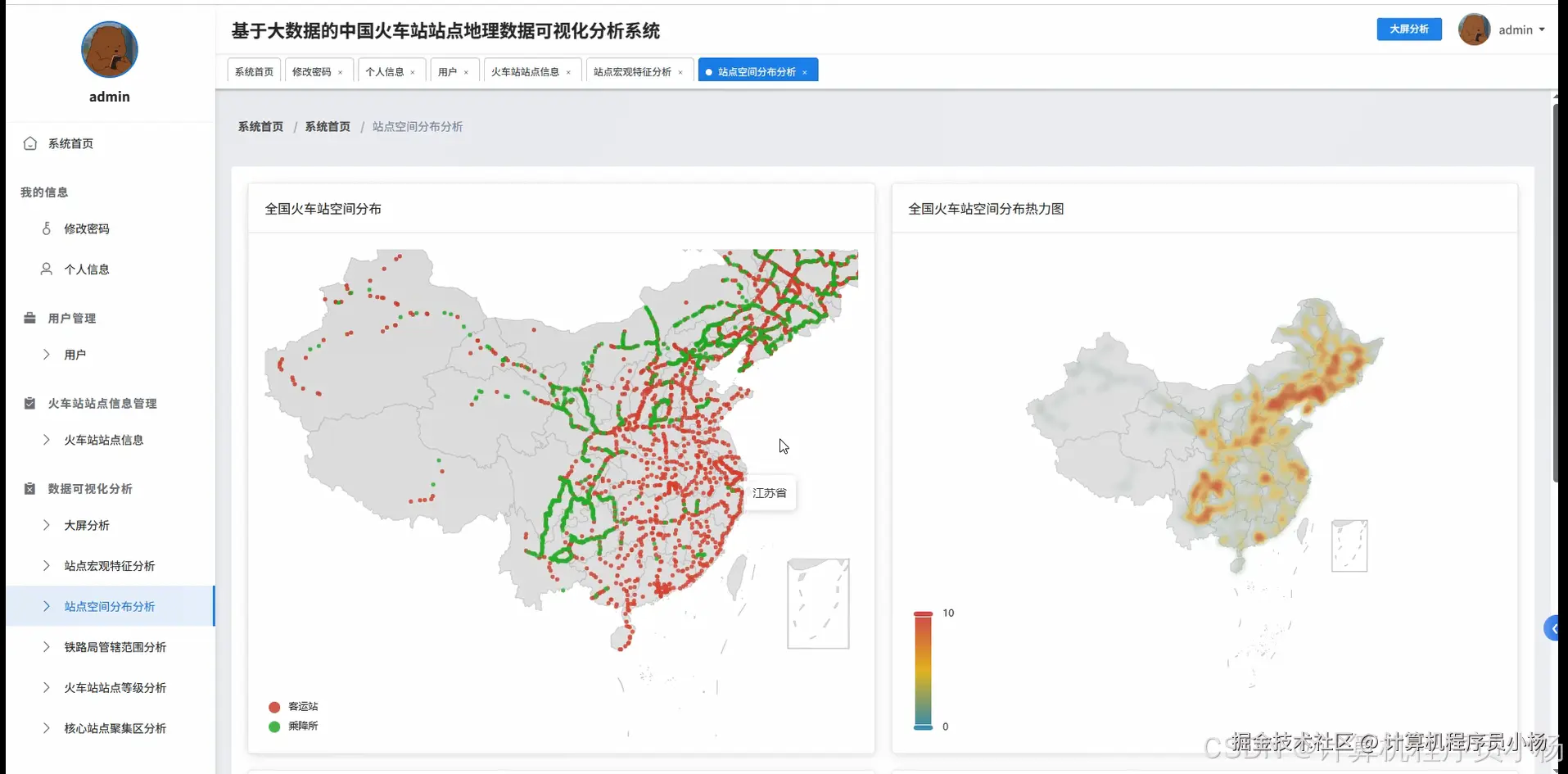
Task: Click the person icon beside 个人信息
Action: coord(47,269)
